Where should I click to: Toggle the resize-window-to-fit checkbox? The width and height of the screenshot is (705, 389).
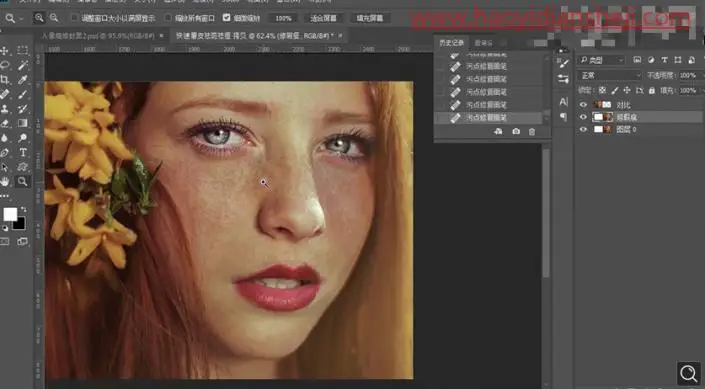(75, 18)
